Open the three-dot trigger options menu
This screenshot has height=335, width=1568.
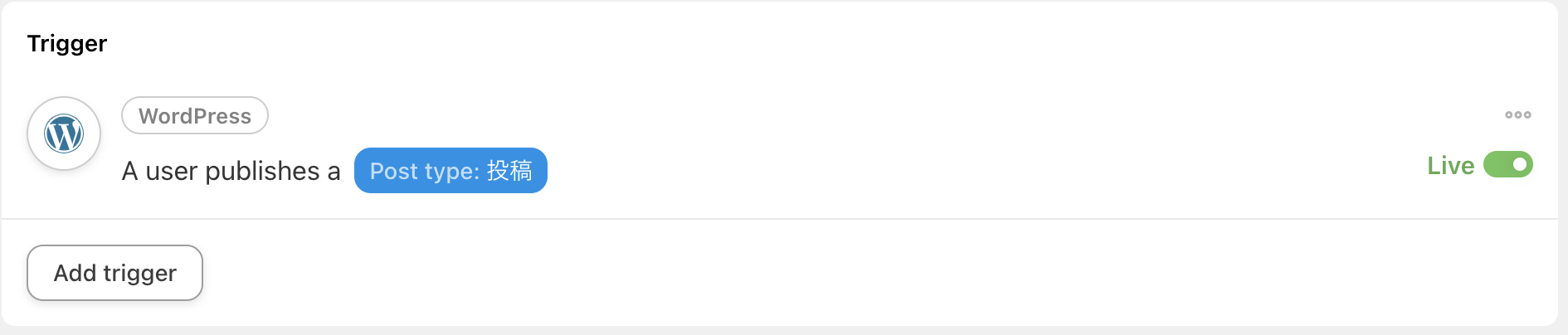tap(1518, 115)
